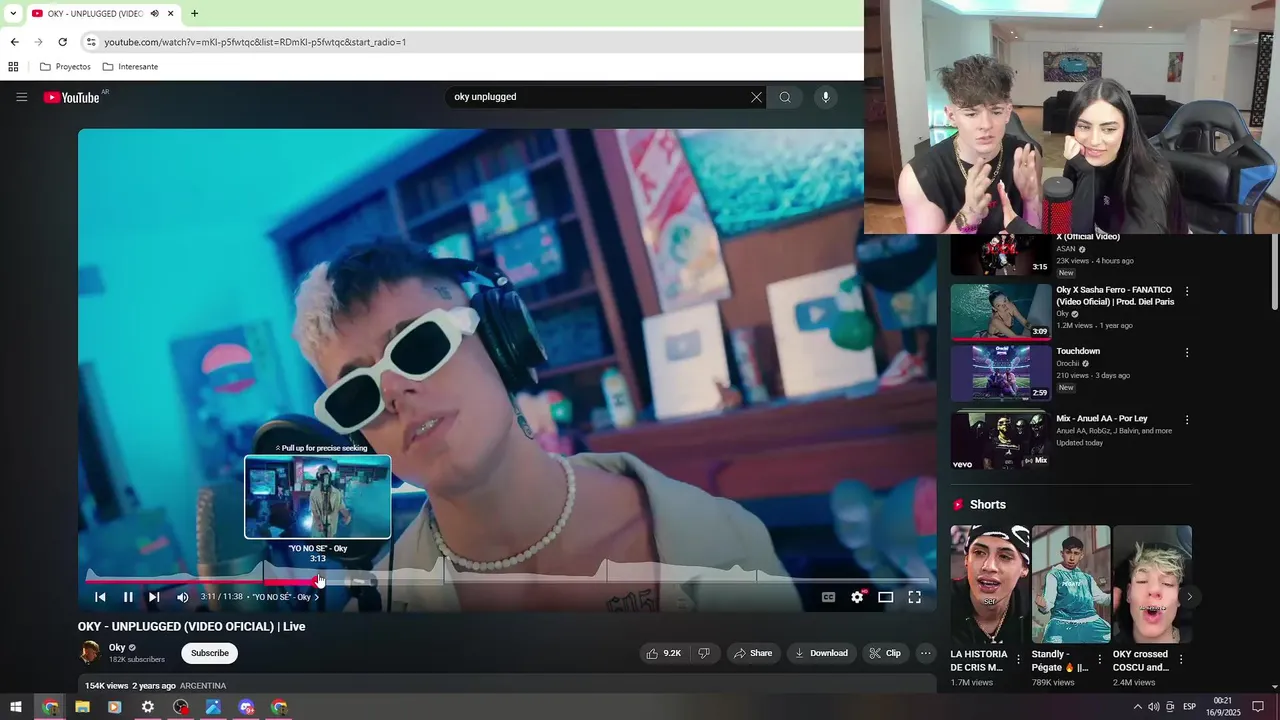Open the YouTube guide hamburger menu
Image resolution: width=1280 pixels, height=720 pixels.
pyautogui.click(x=21, y=97)
